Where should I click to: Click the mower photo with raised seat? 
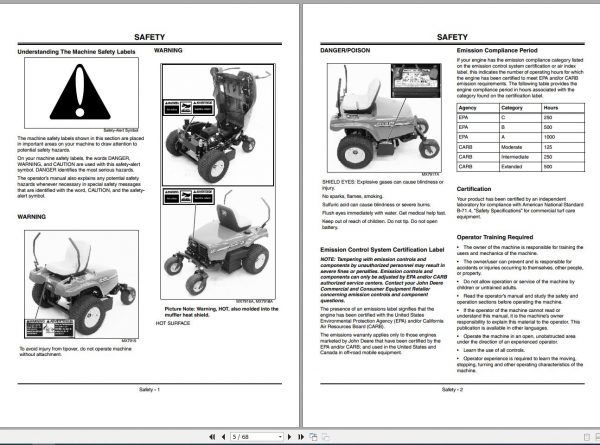(218, 125)
